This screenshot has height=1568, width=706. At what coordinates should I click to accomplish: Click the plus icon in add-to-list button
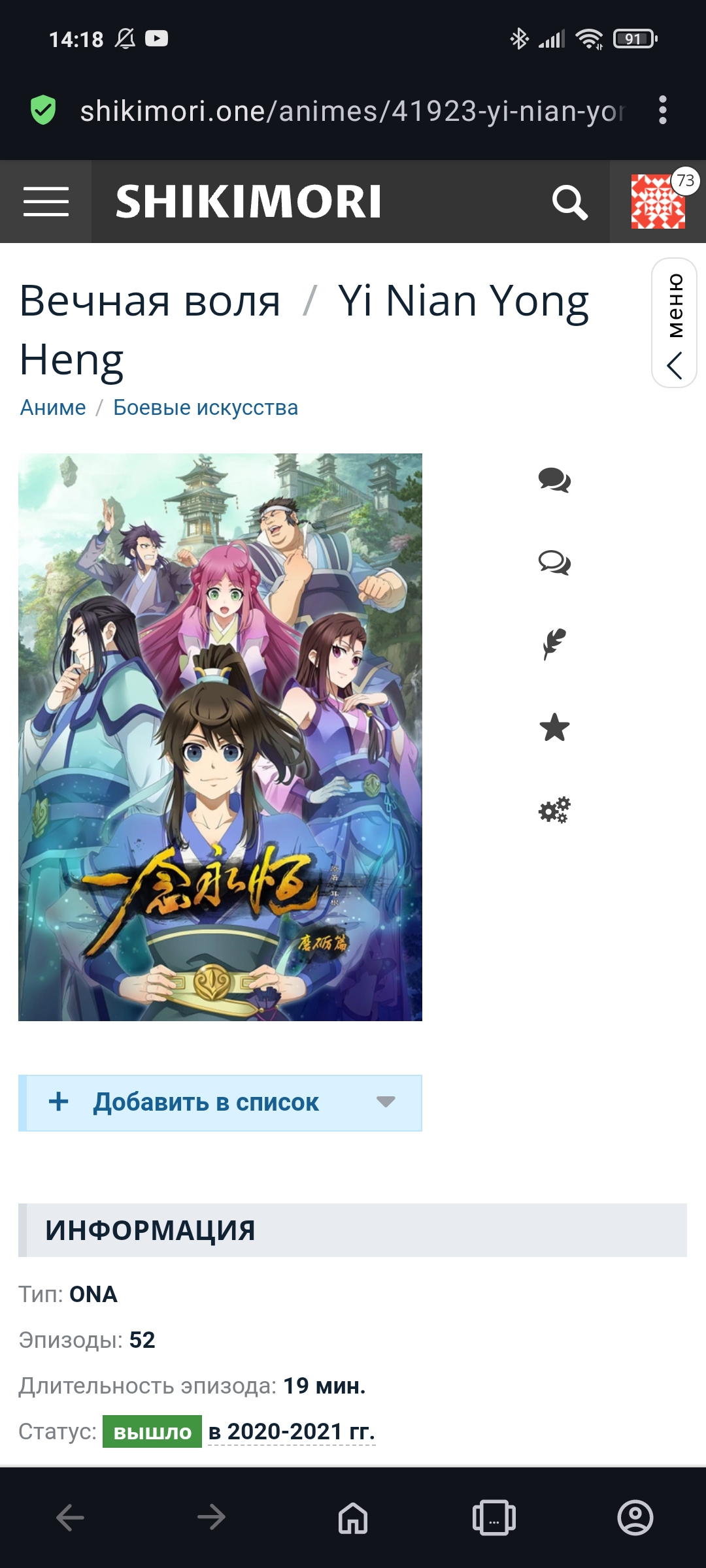pyautogui.click(x=59, y=1102)
